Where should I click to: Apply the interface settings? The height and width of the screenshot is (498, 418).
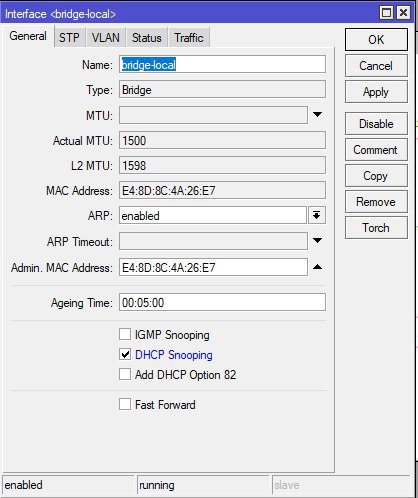376,92
